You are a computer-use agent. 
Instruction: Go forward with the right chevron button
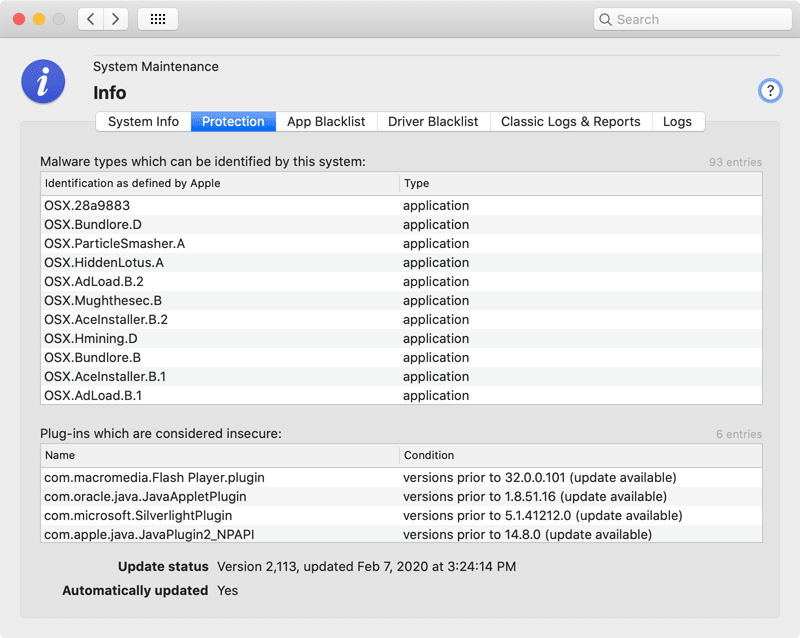coord(116,19)
